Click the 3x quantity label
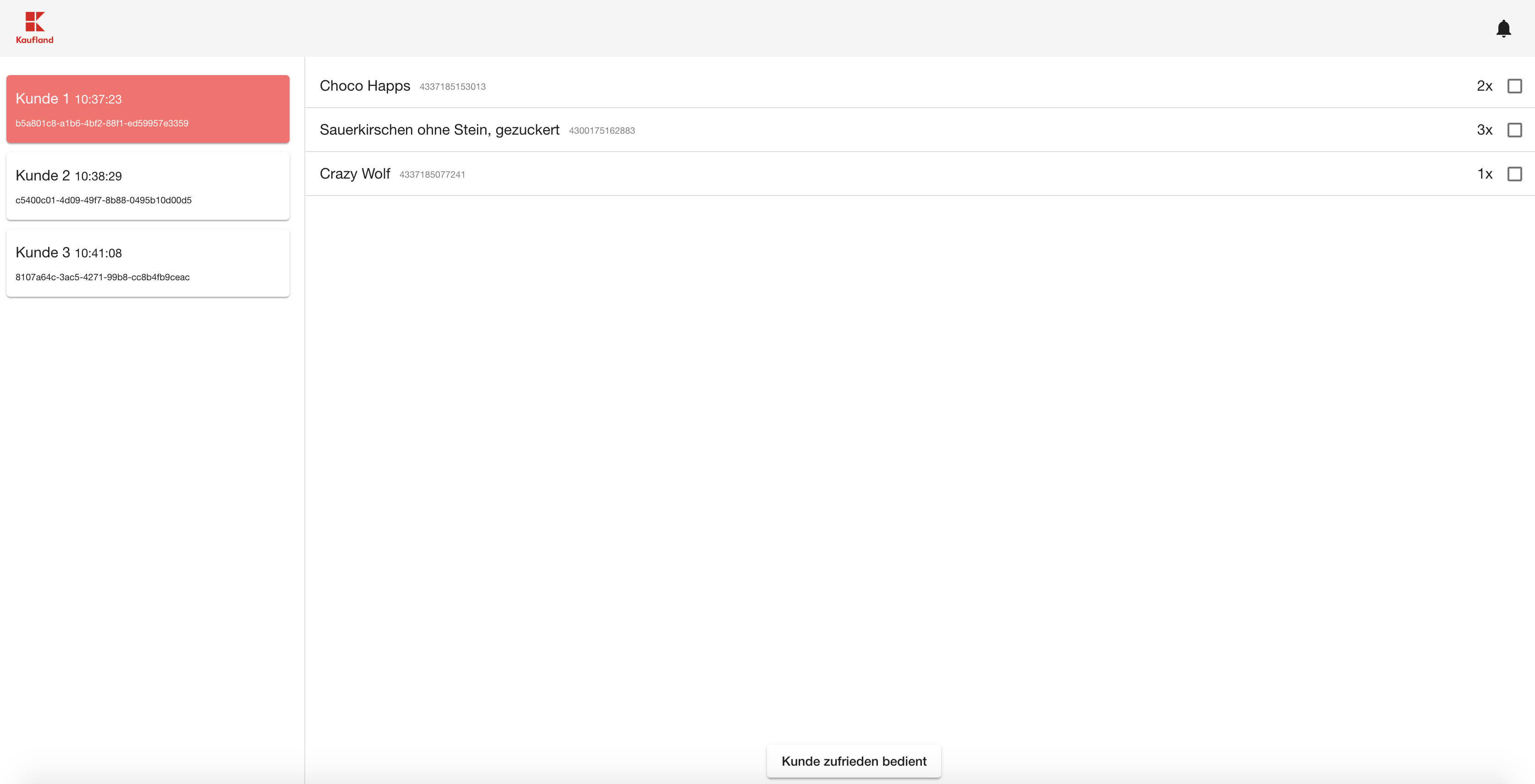The height and width of the screenshot is (784, 1535). point(1484,130)
